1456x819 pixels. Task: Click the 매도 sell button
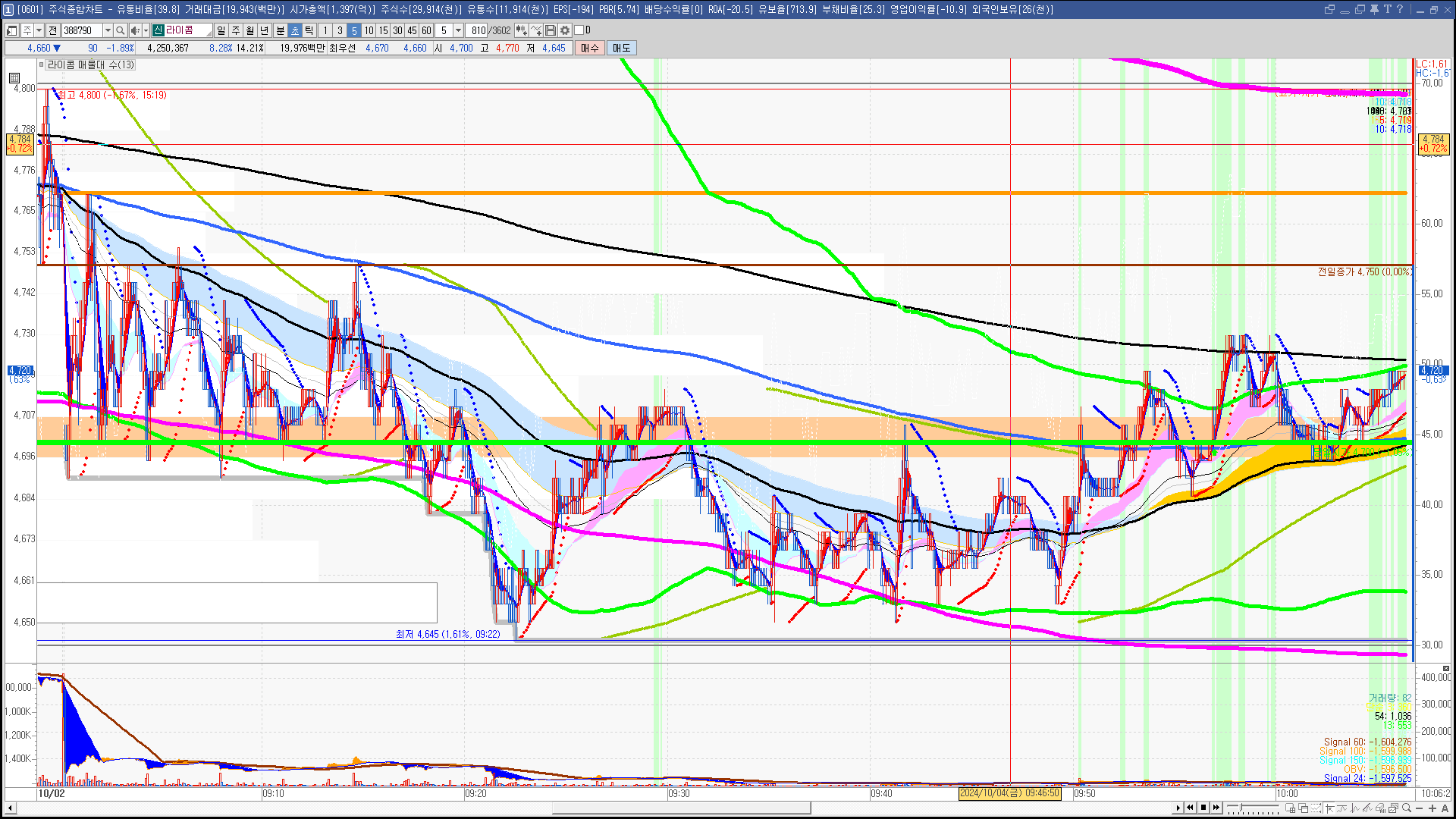click(621, 48)
